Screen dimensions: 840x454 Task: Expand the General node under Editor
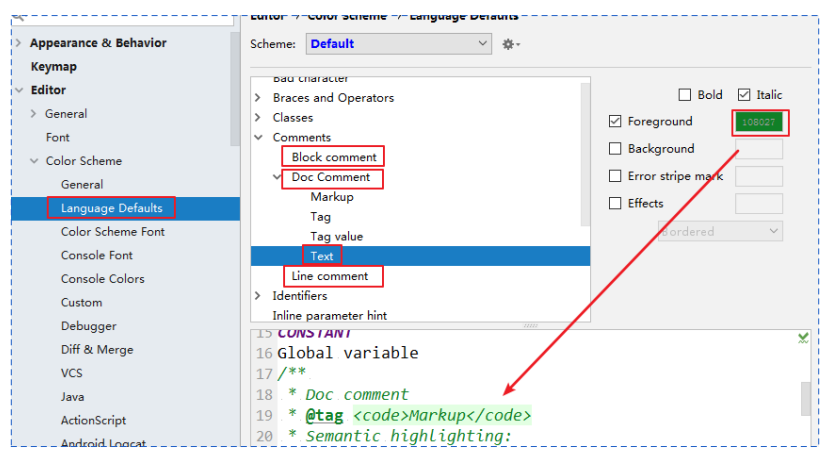pos(34,114)
